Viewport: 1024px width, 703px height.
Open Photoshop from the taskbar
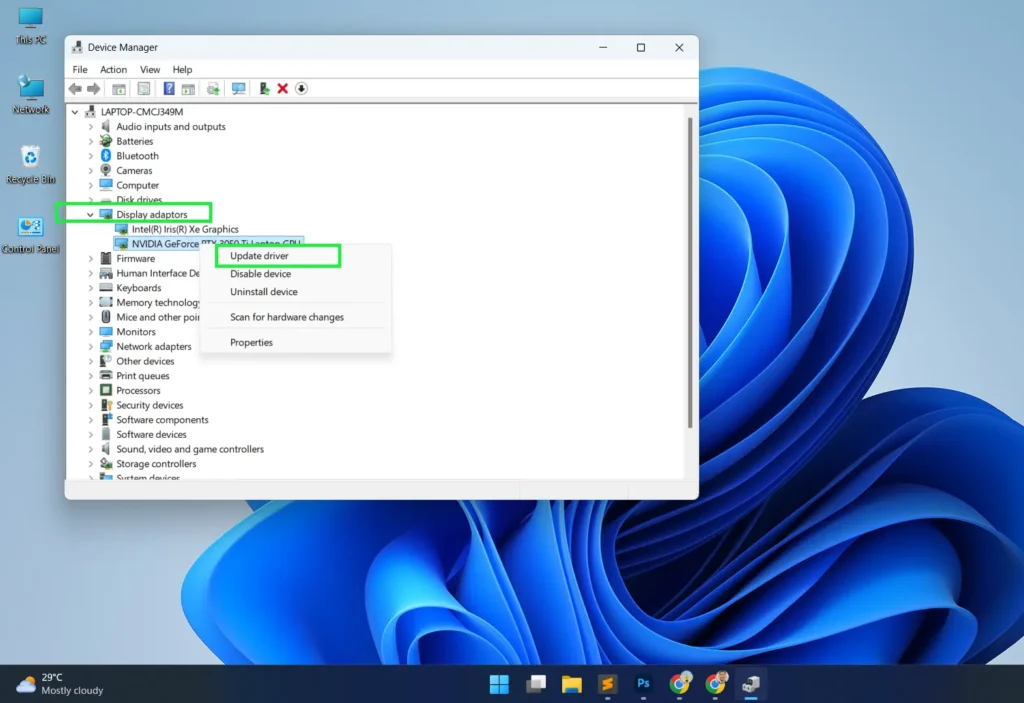coord(643,685)
